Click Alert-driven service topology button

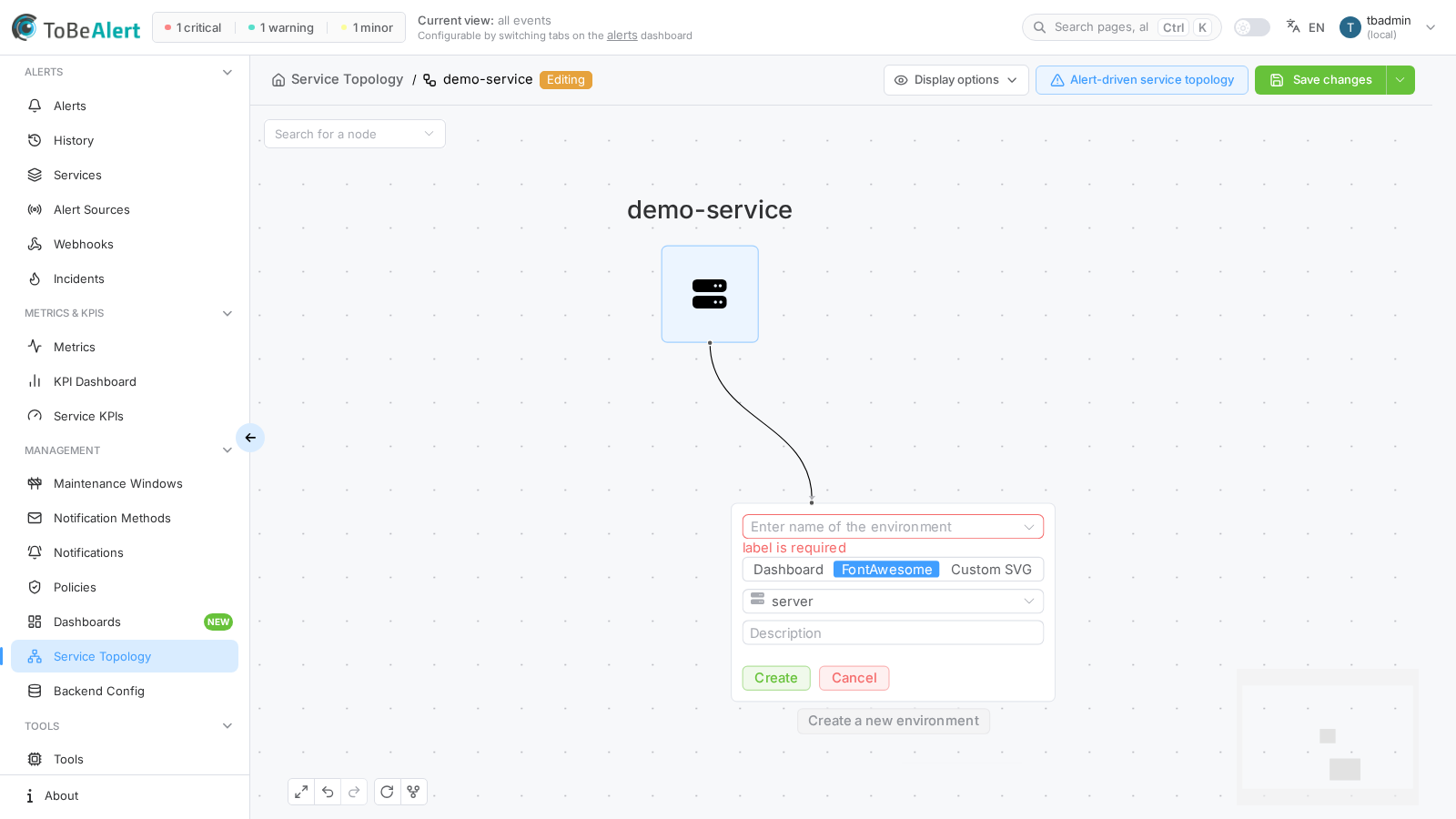(1142, 80)
